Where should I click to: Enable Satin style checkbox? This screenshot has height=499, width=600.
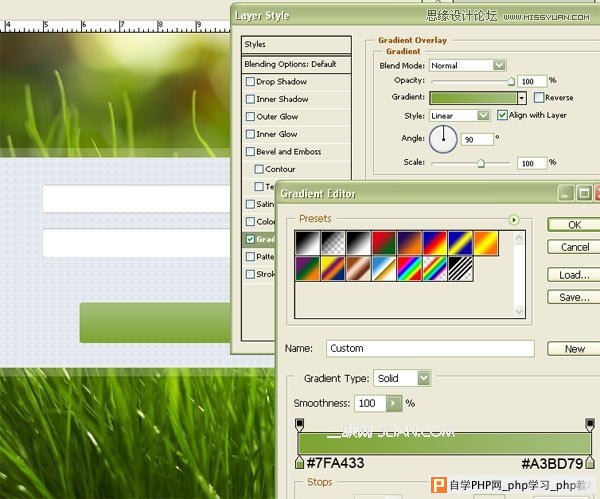coord(250,204)
